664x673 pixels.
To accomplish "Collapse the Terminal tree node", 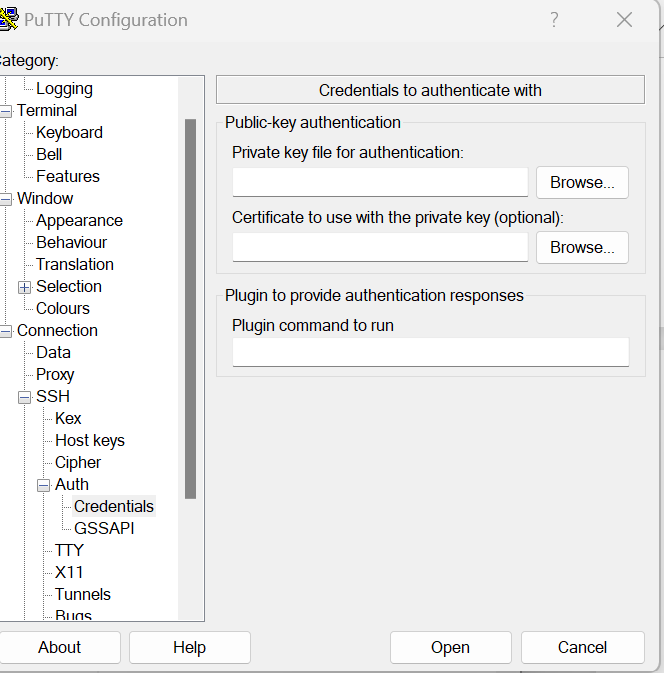I will pos(6,111).
